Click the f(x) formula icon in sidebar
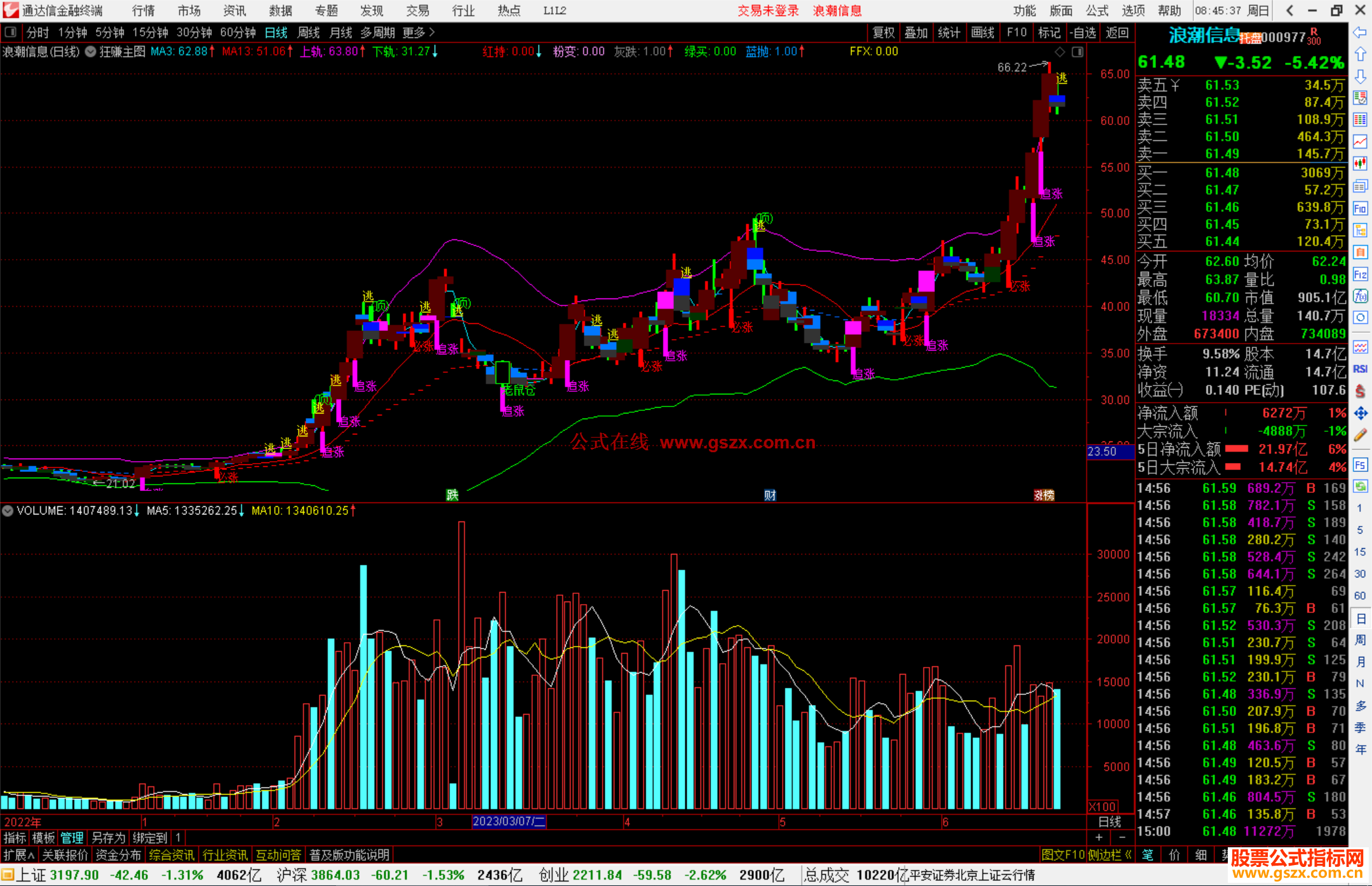The height and width of the screenshot is (886, 1372). coord(1360,296)
